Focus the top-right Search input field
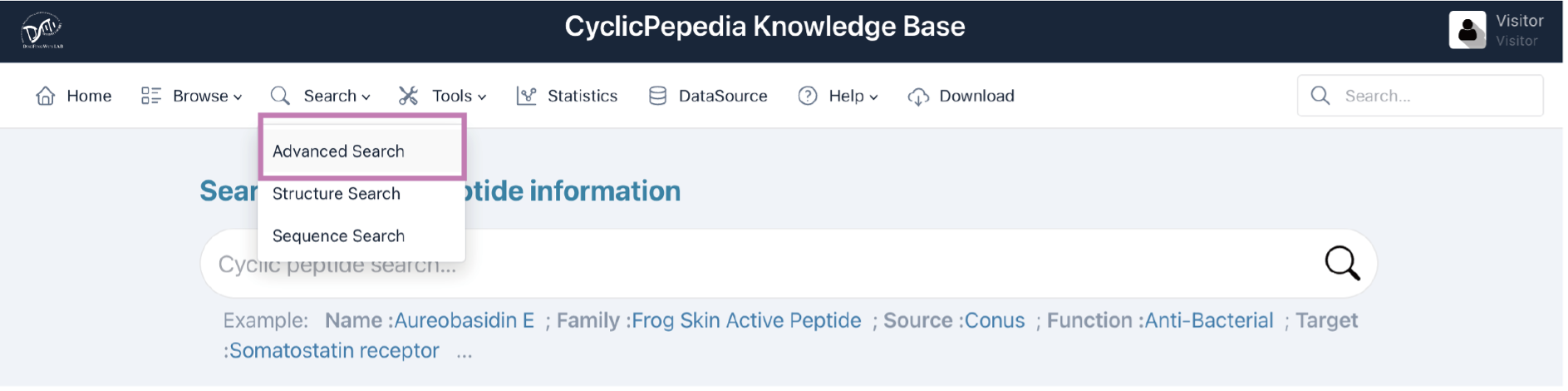1568x391 pixels. click(x=1420, y=96)
